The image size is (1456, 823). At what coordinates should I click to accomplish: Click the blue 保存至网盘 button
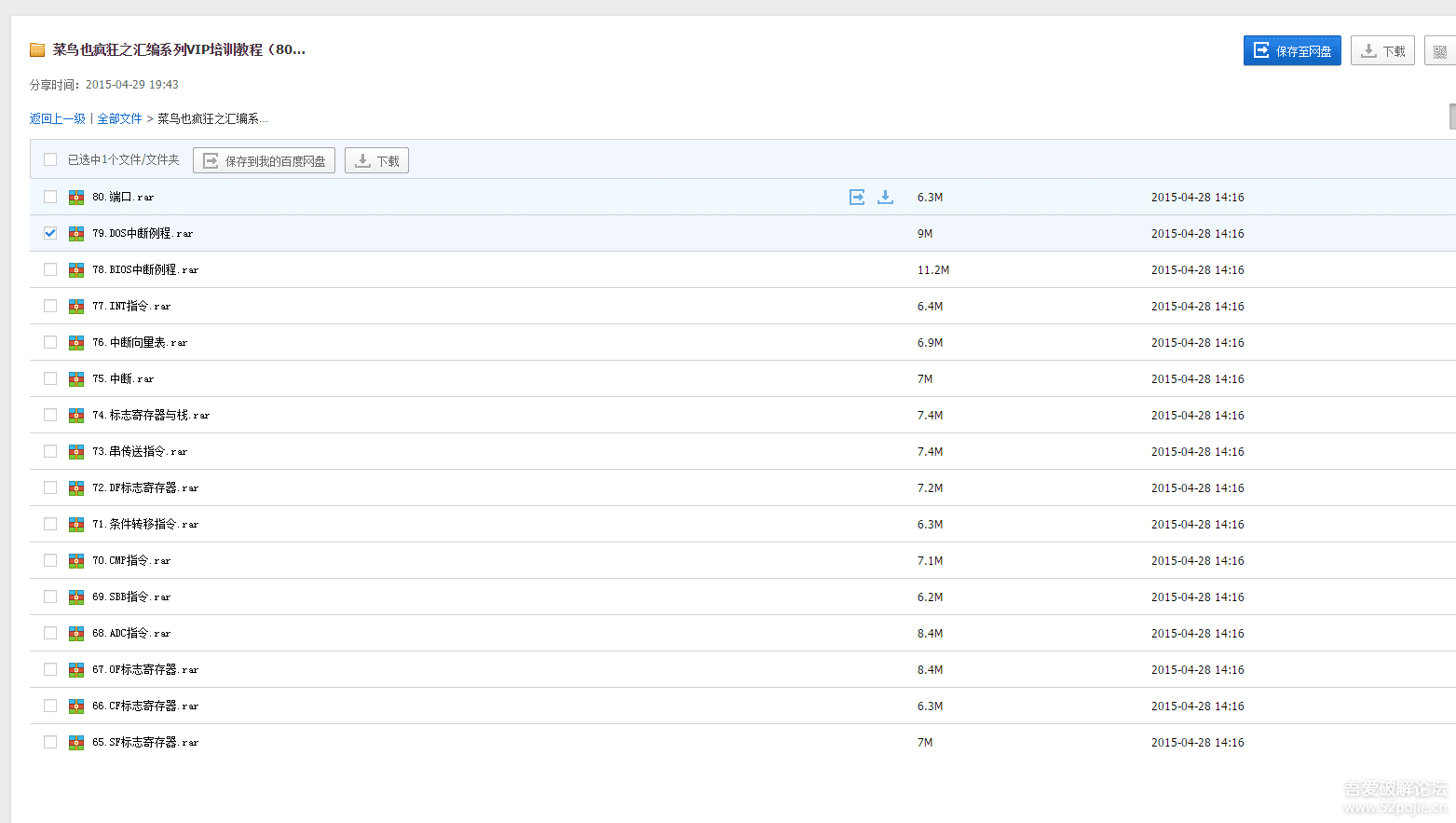[x=1292, y=50]
